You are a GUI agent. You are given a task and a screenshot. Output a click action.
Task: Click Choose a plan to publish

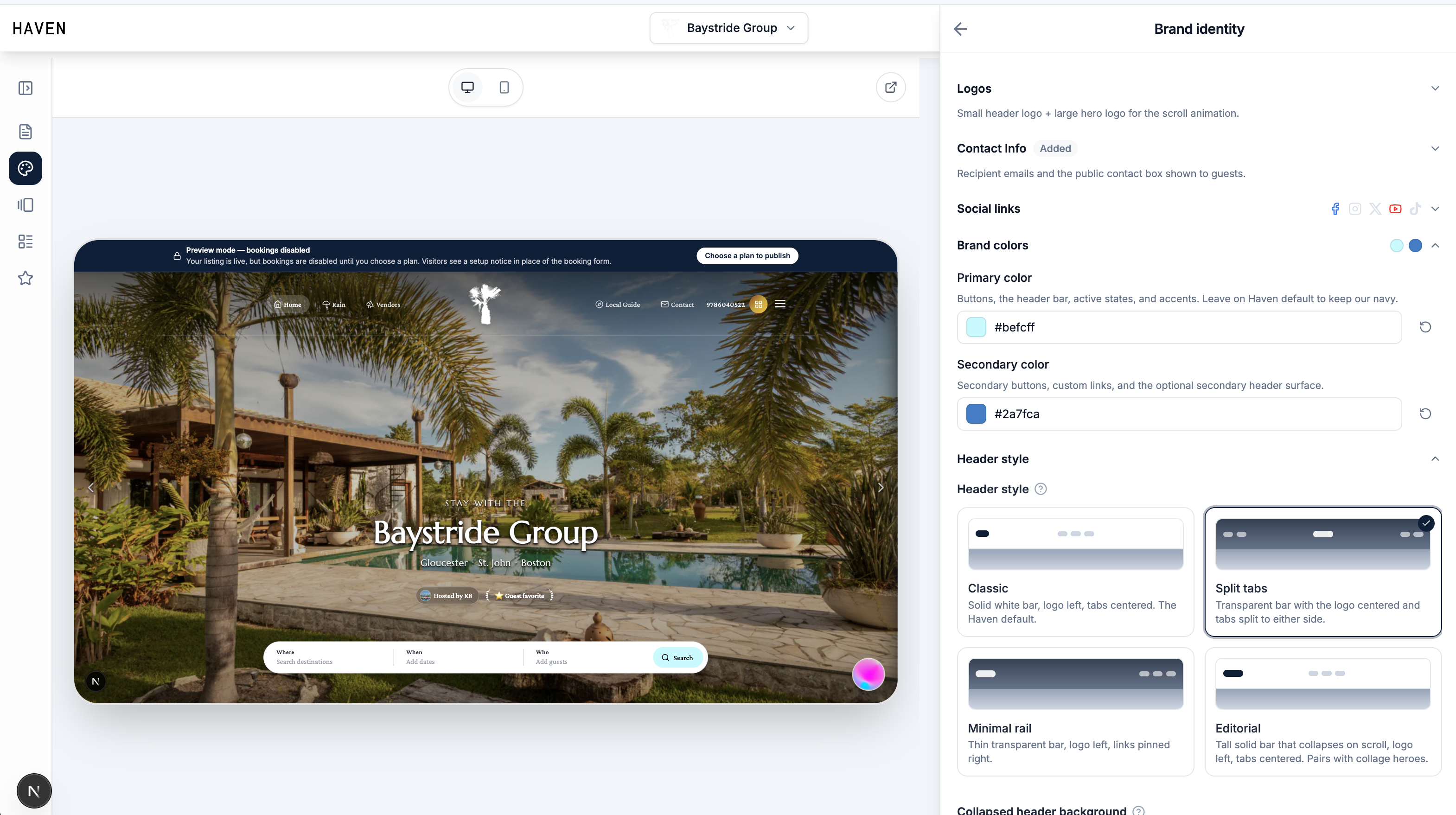point(747,255)
